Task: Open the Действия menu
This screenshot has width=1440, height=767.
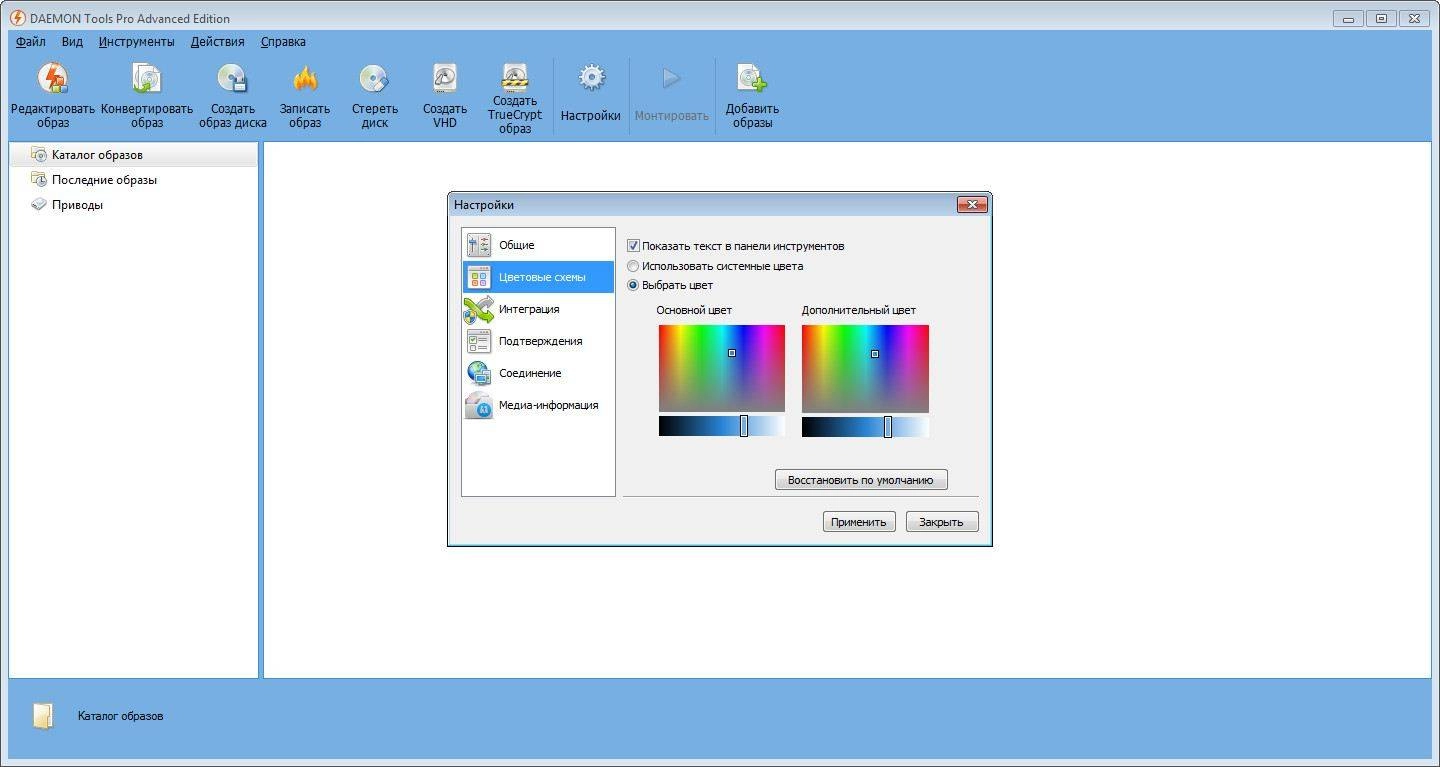Action: (x=217, y=42)
